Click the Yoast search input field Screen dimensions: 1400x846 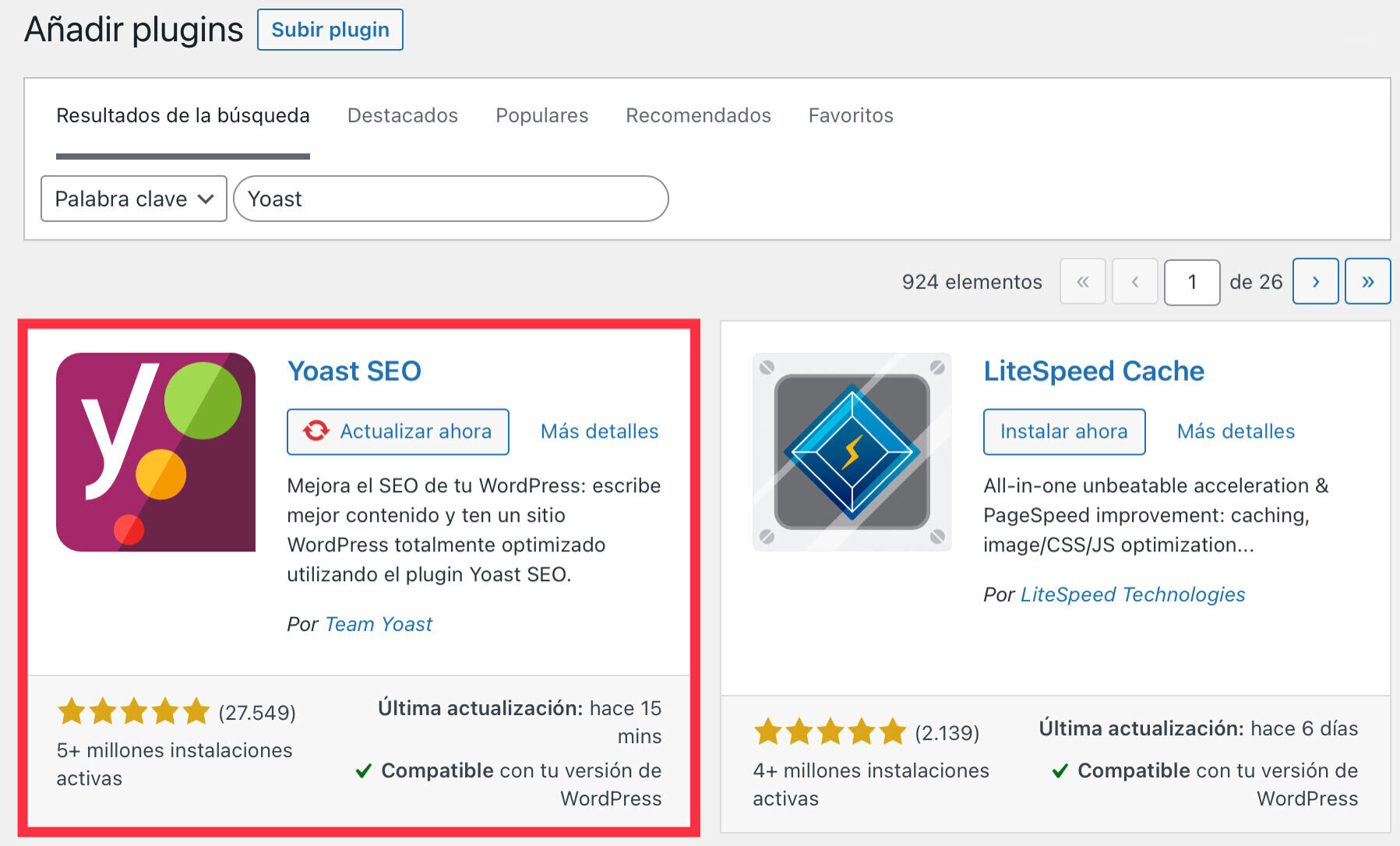(x=451, y=199)
